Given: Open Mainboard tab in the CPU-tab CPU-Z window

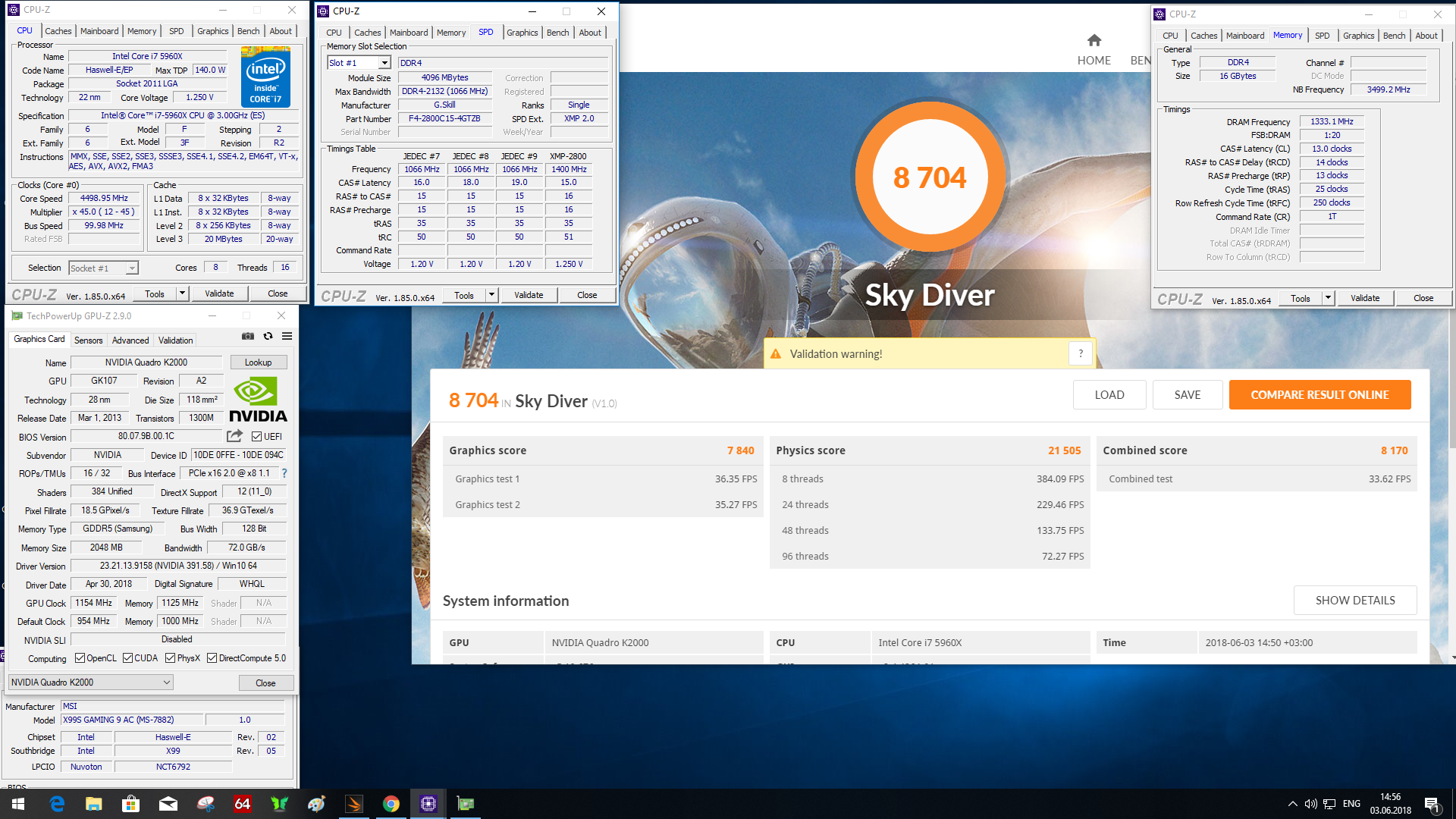Looking at the screenshot, I should point(99,31).
